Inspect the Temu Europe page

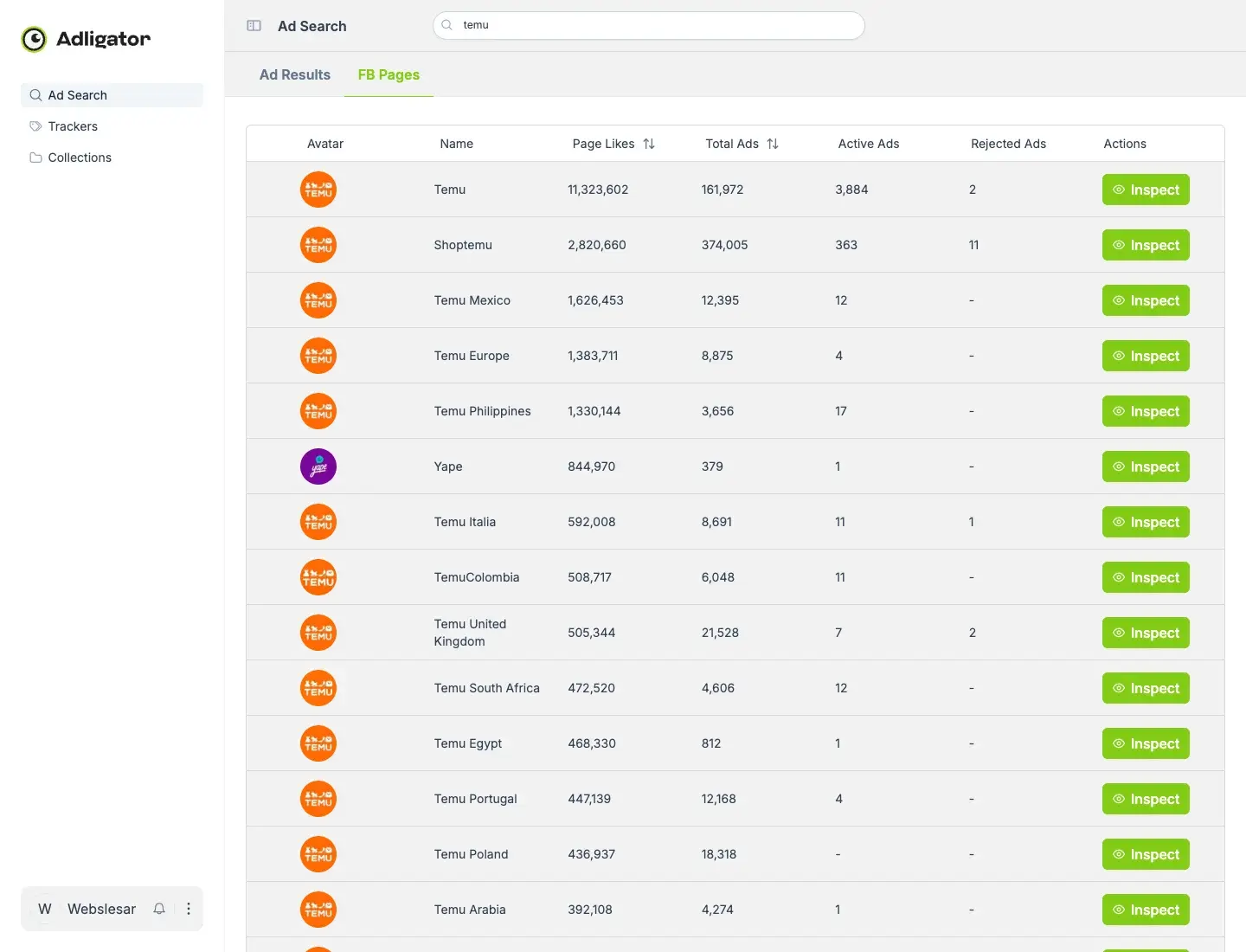1146,356
